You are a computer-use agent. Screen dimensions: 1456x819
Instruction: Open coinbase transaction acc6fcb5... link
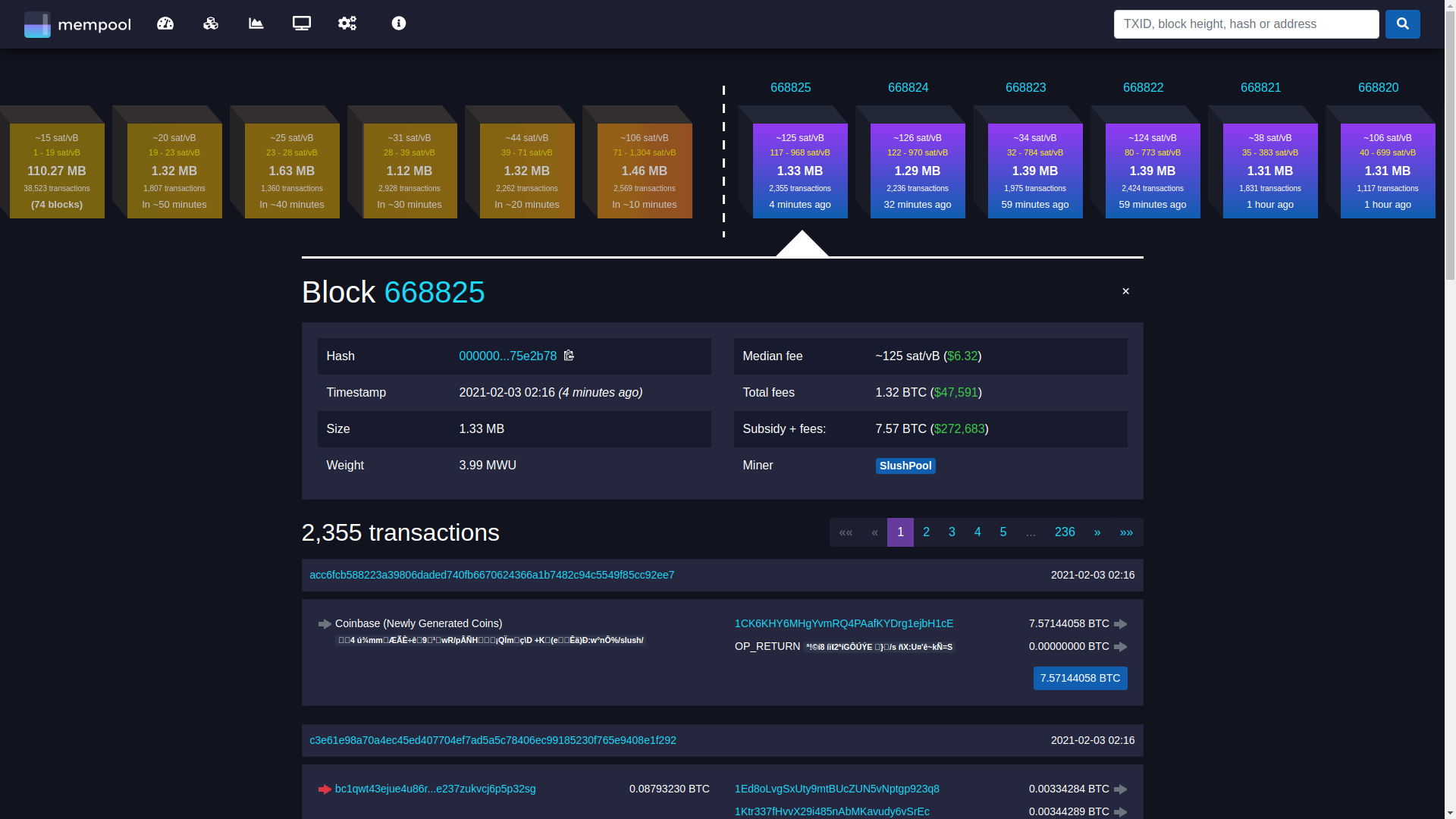pyautogui.click(x=491, y=576)
